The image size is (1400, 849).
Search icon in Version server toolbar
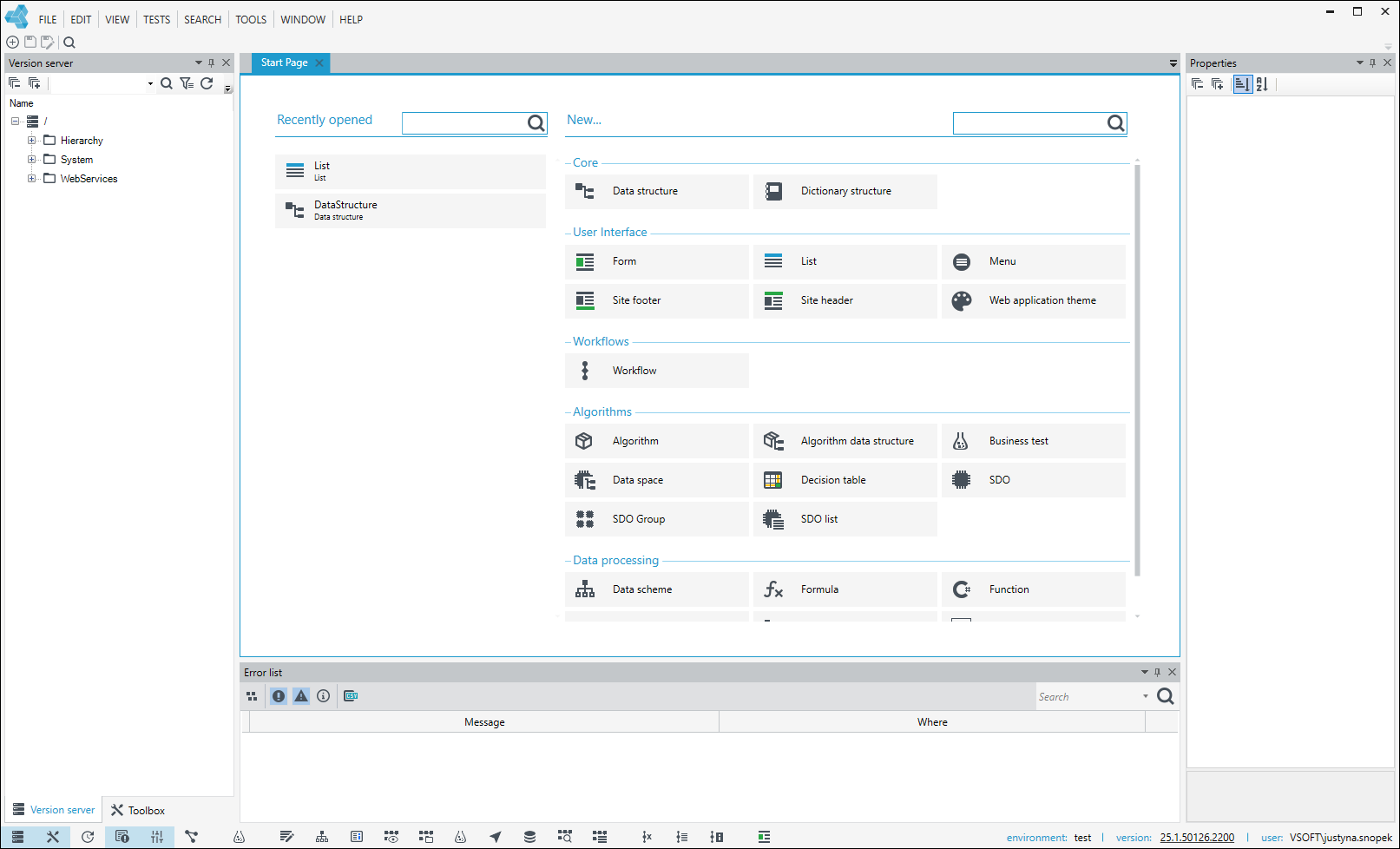click(167, 83)
